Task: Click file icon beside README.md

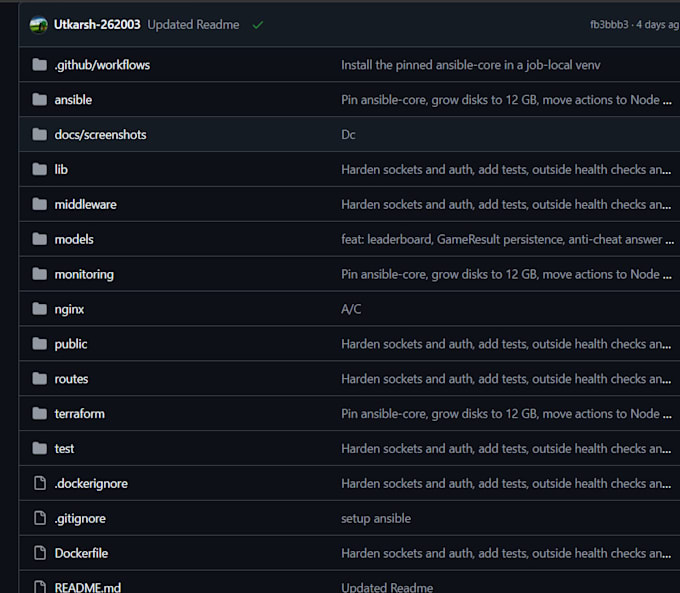Action: coord(40,586)
